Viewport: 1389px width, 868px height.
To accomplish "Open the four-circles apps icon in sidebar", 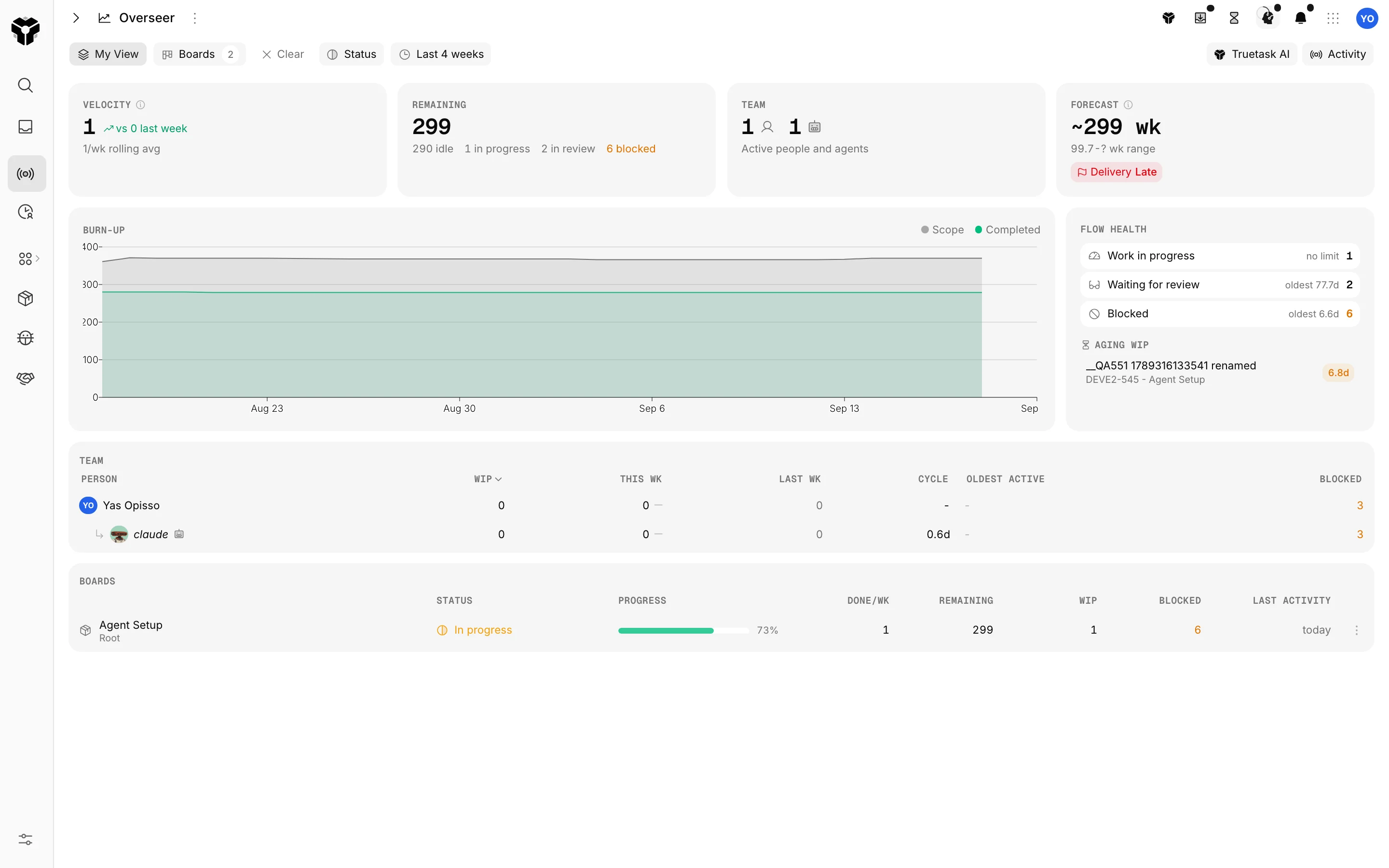I will click(x=26, y=259).
